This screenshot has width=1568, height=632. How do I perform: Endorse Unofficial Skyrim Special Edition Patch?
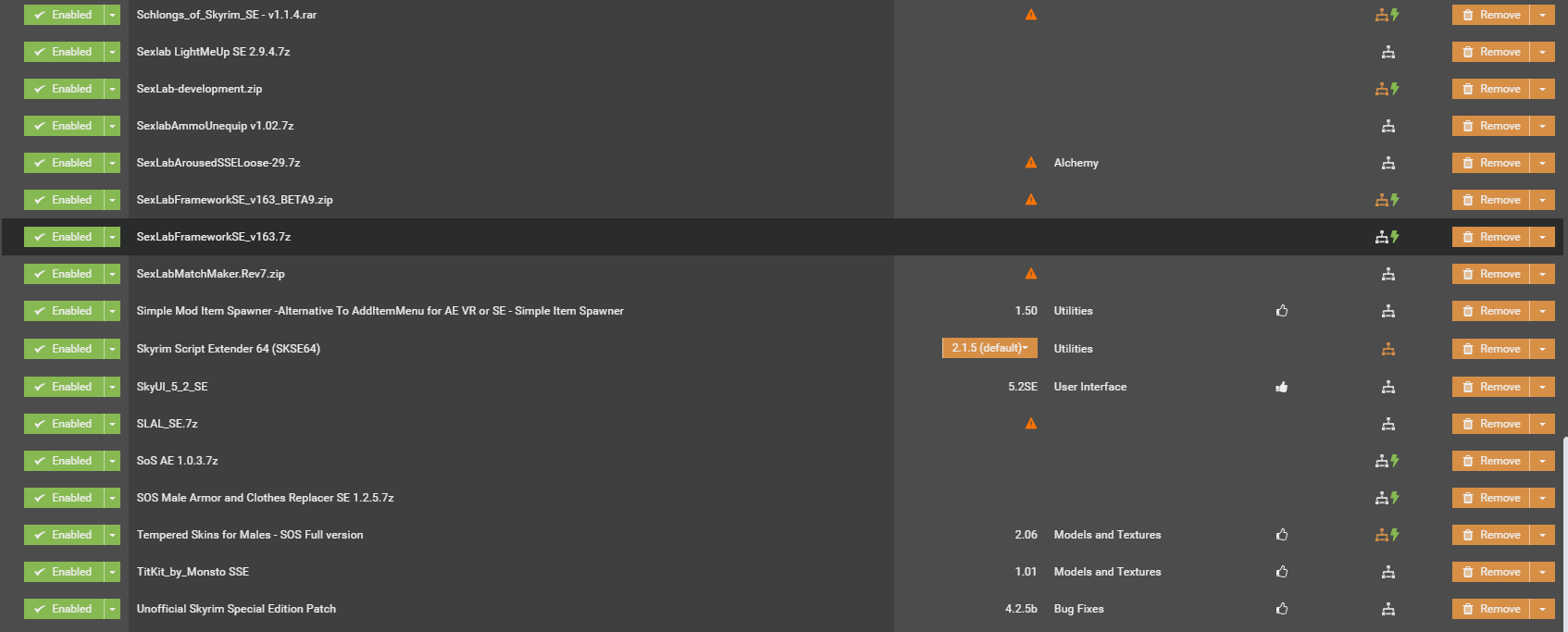pos(1281,609)
